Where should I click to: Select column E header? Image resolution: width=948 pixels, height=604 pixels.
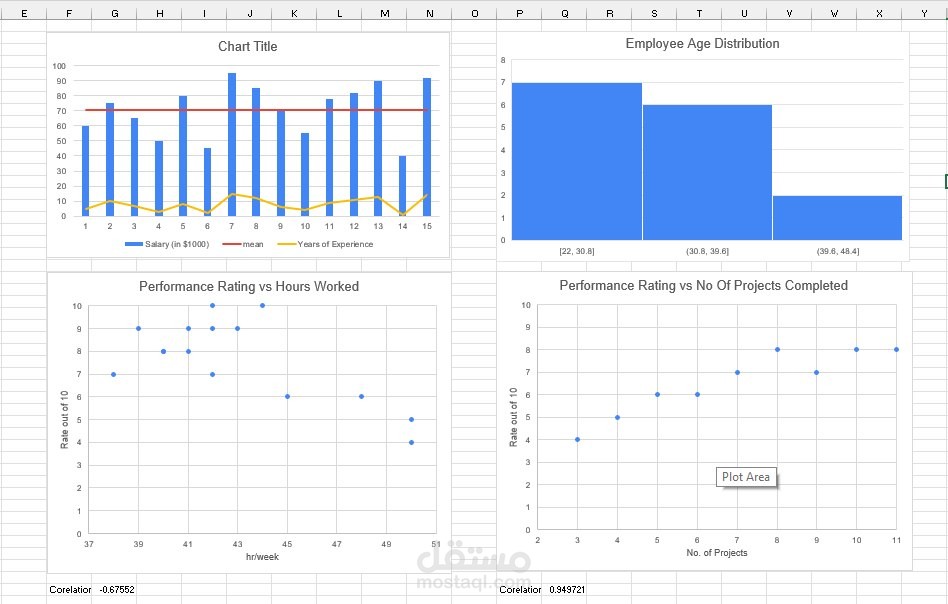(x=24, y=13)
